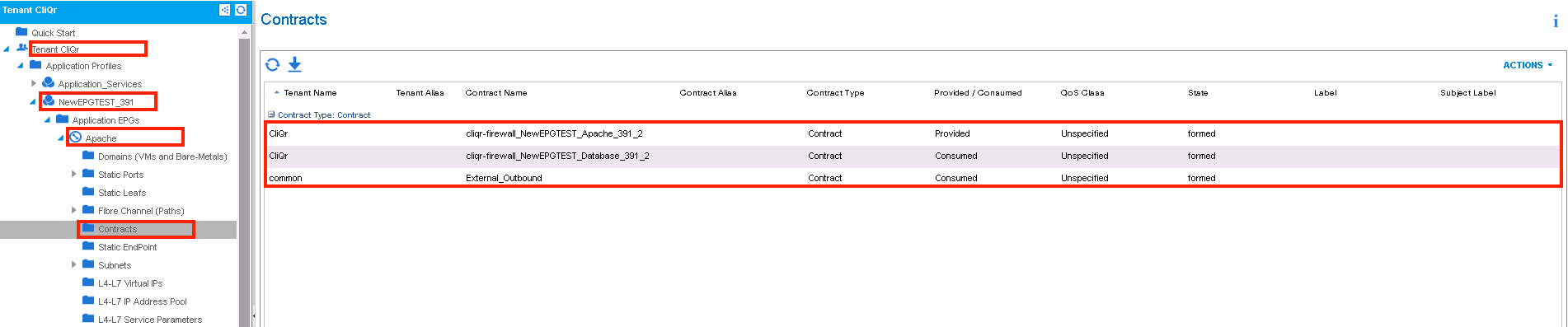1568x327 pixels.
Task: Expand the Fibre Channel (Paths) node
Action: [73, 210]
